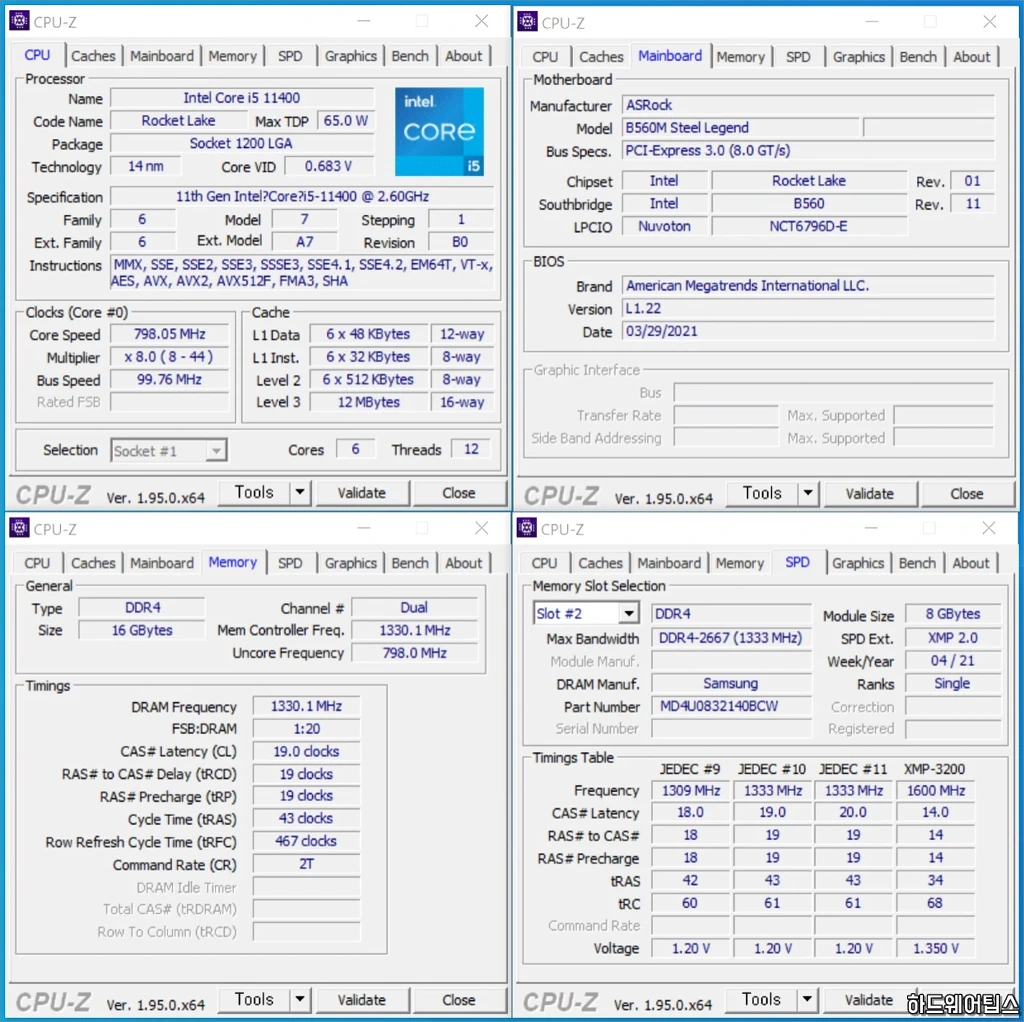The image size is (1024, 1022).
Task: Click Tools button in CPU window
Action: (254, 492)
